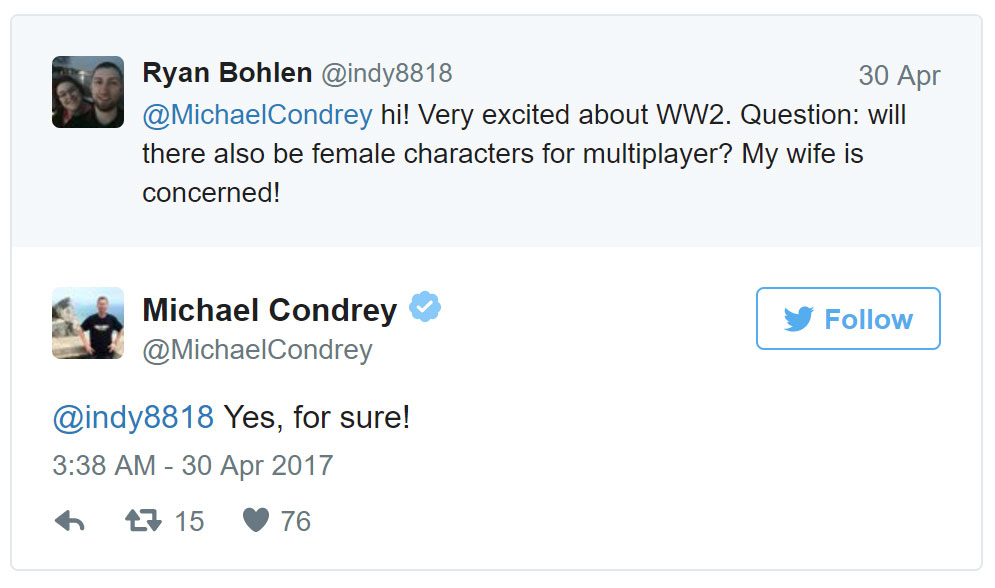
Task: Open the Ryan Bohlen name link
Action: [227, 73]
